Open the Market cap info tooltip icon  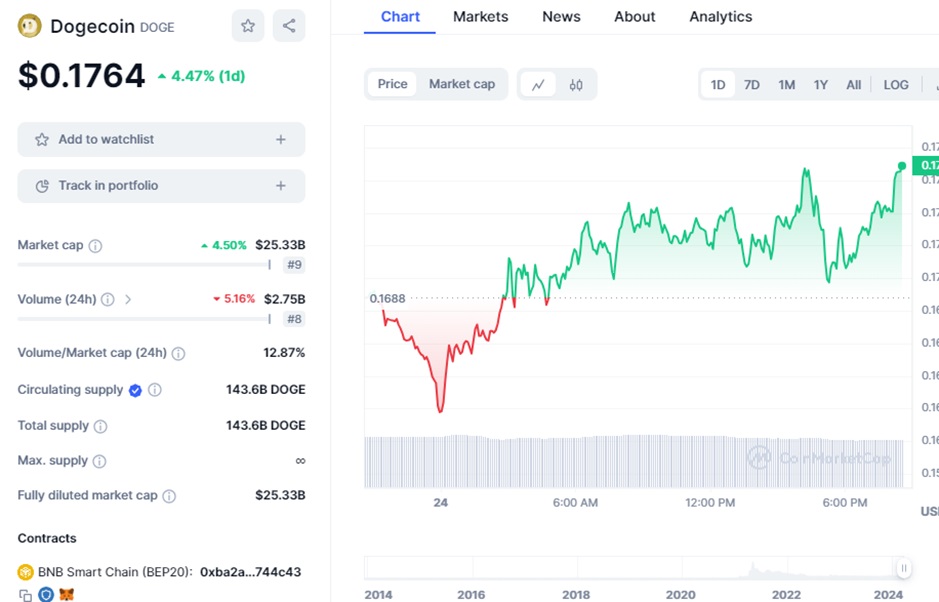pyautogui.click(x=95, y=246)
